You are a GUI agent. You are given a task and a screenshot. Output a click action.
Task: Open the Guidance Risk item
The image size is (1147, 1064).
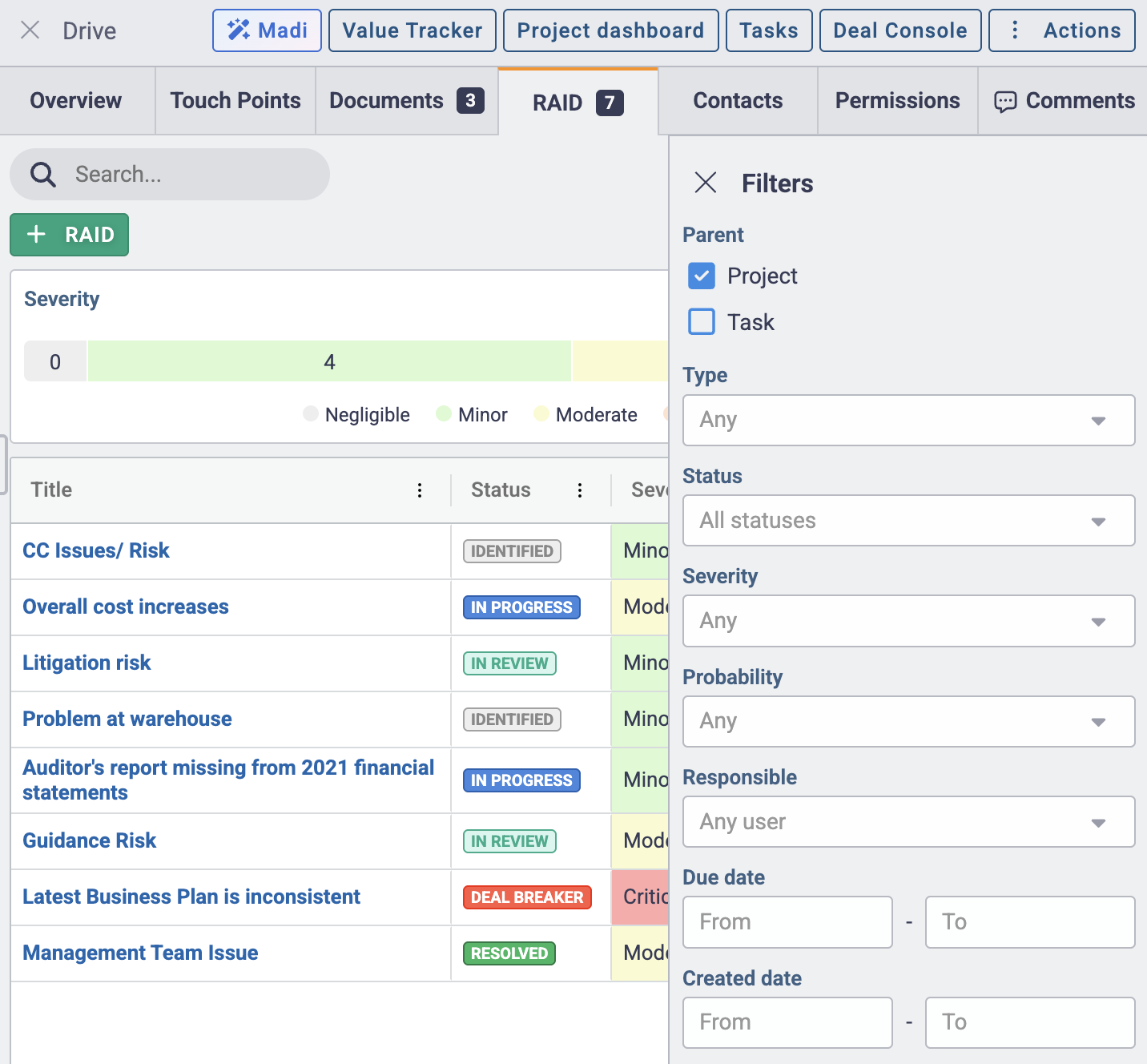pyautogui.click(x=90, y=840)
